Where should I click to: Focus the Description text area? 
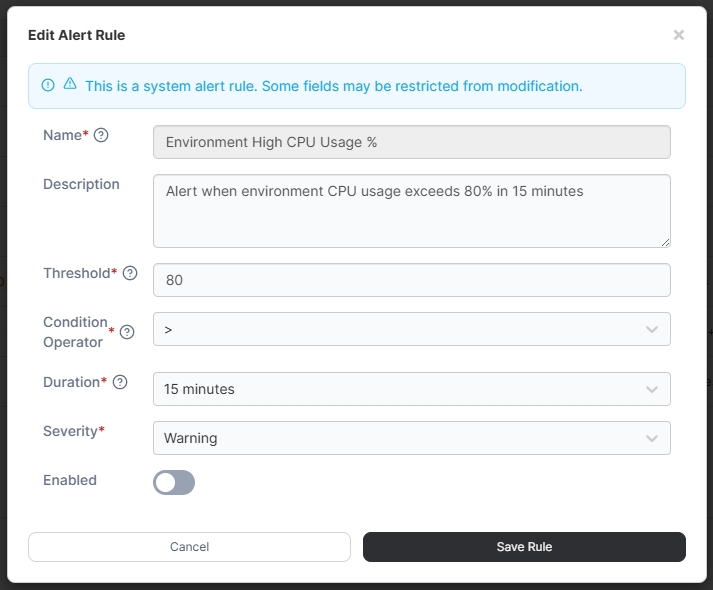tap(411, 211)
